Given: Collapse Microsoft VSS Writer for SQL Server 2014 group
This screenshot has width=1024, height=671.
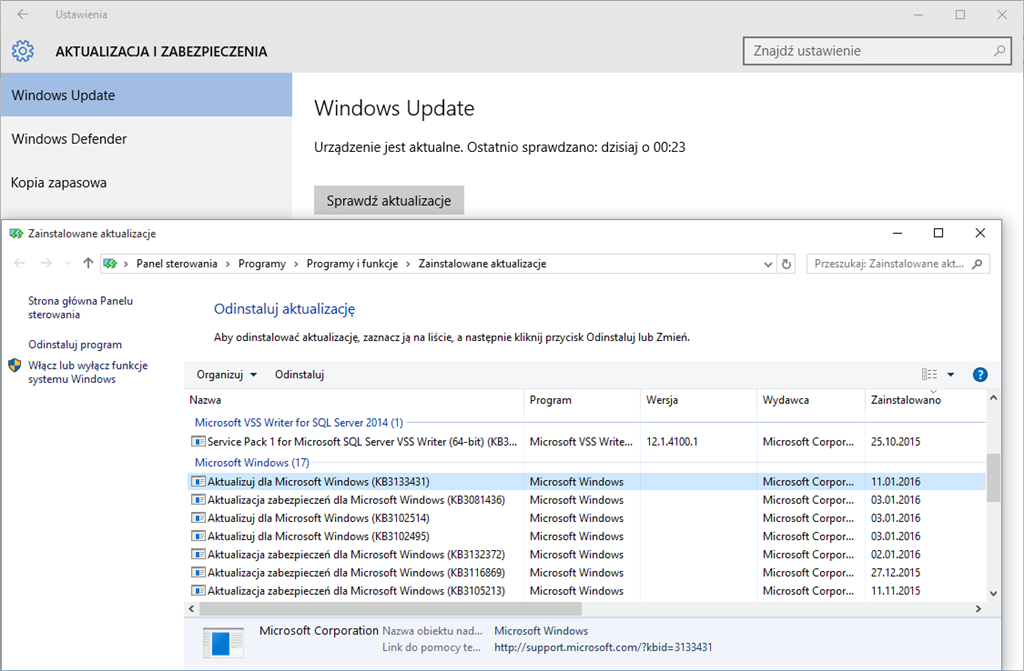Looking at the screenshot, I should click(x=298, y=423).
